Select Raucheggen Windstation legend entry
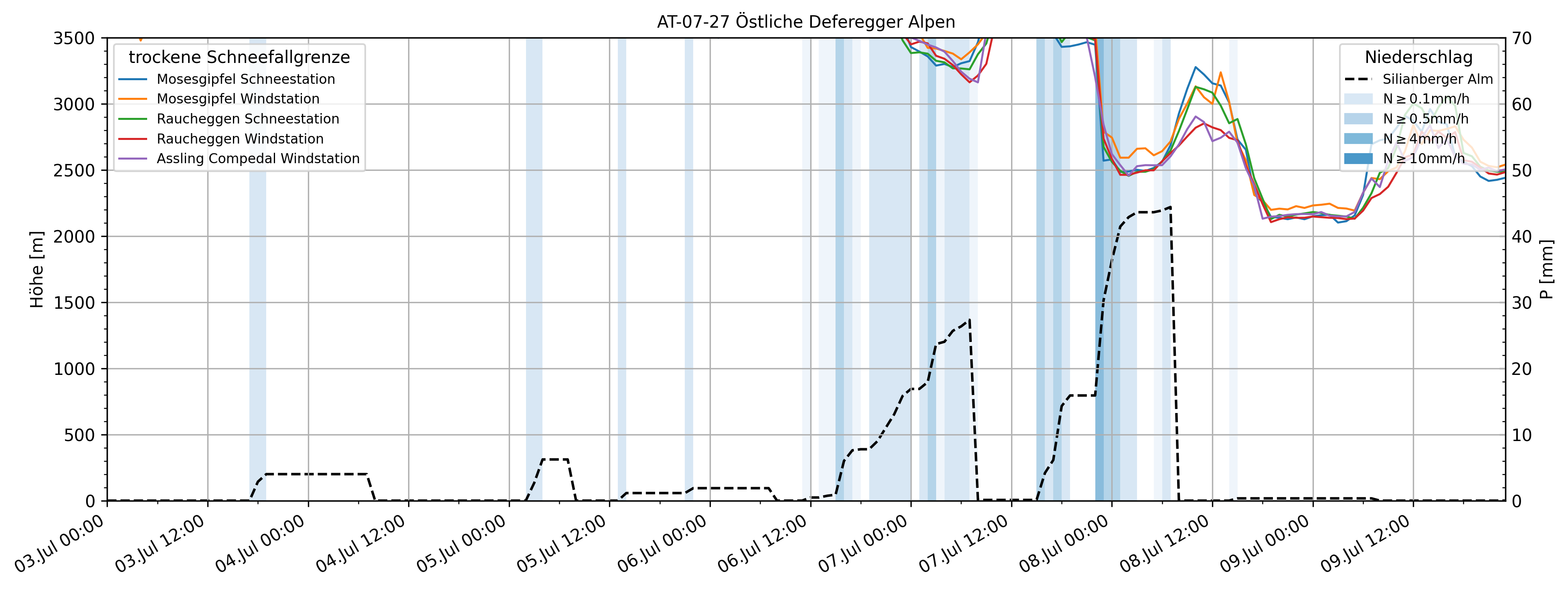This screenshot has height=589, width=1568. coord(240,139)
